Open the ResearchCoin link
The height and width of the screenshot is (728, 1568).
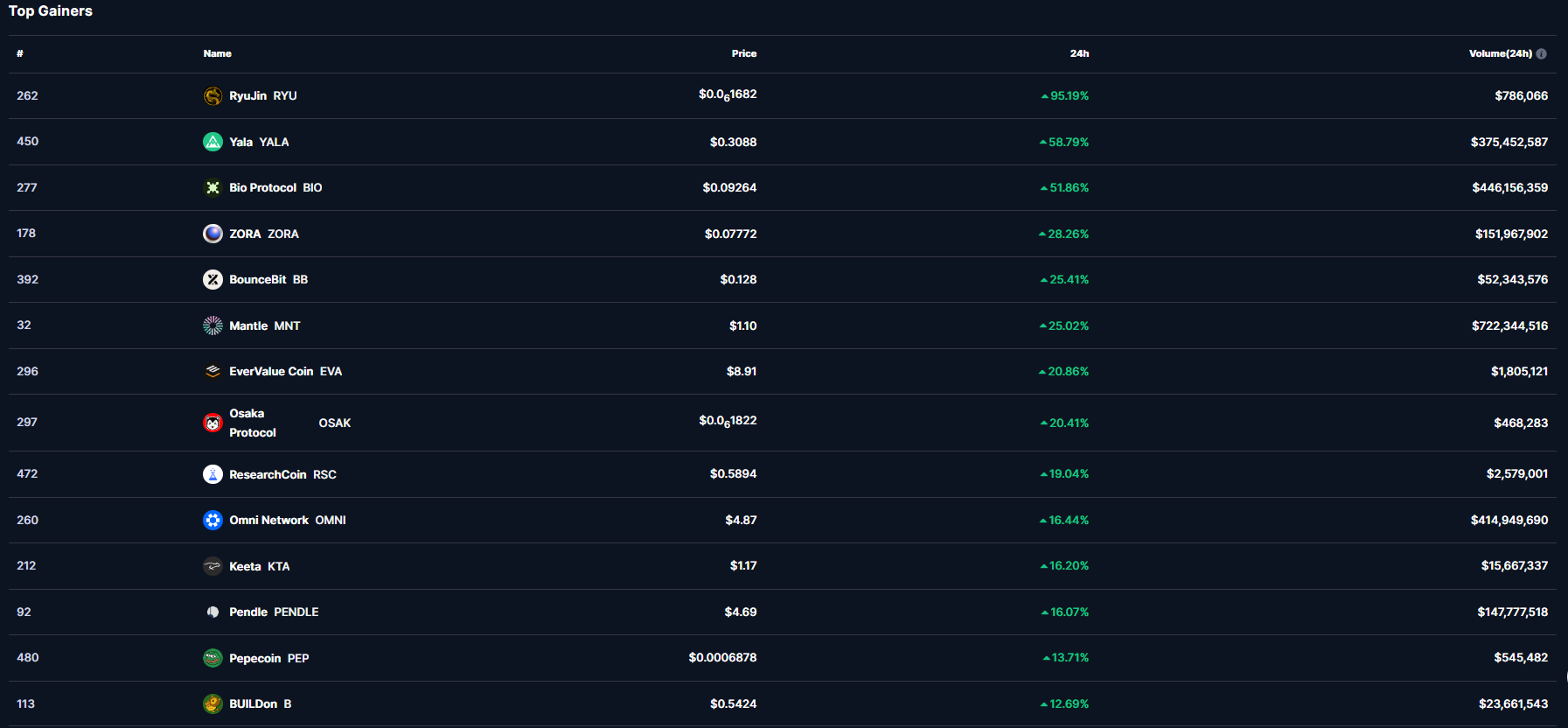point(268,474)
